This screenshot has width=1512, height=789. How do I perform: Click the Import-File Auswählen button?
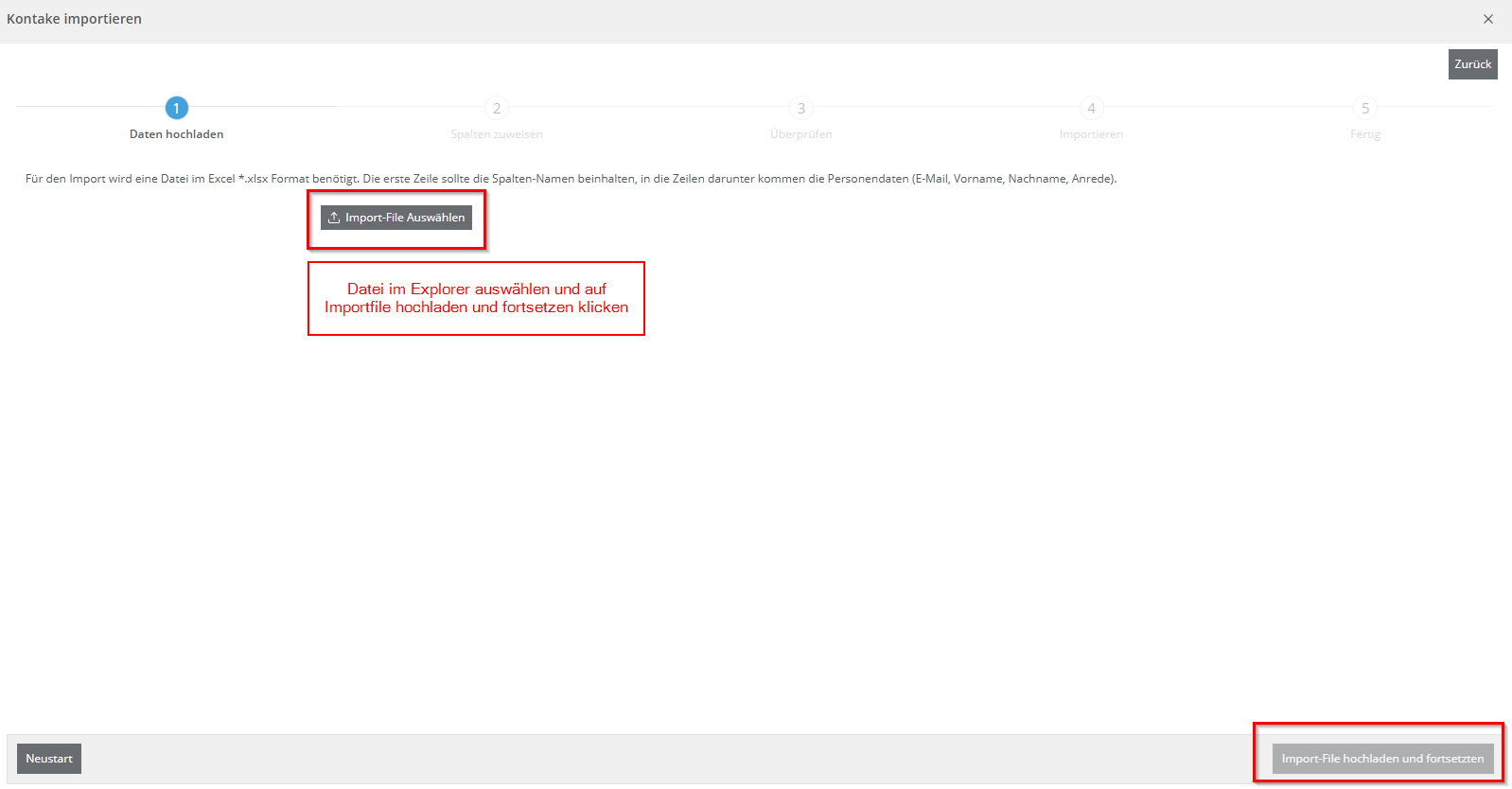point(396,218)
